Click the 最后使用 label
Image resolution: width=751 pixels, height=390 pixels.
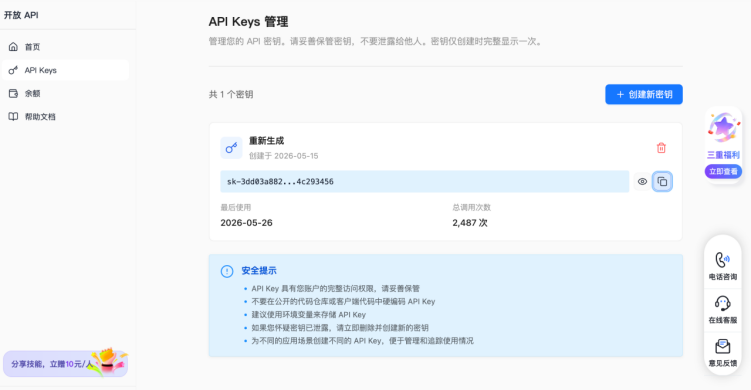(x=236, y=207)
